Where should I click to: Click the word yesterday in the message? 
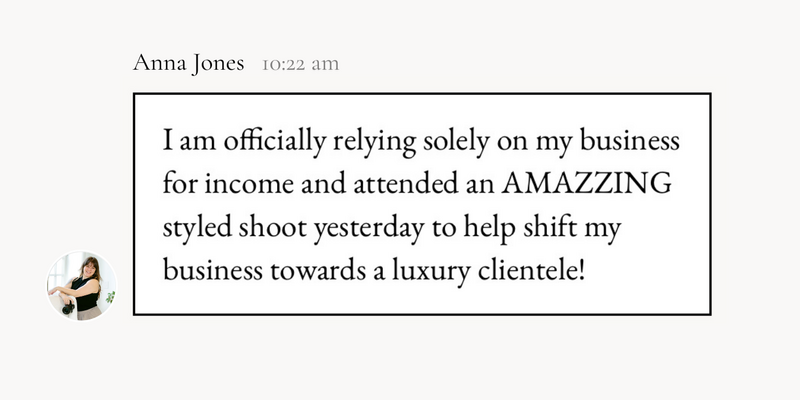[368, 230]
